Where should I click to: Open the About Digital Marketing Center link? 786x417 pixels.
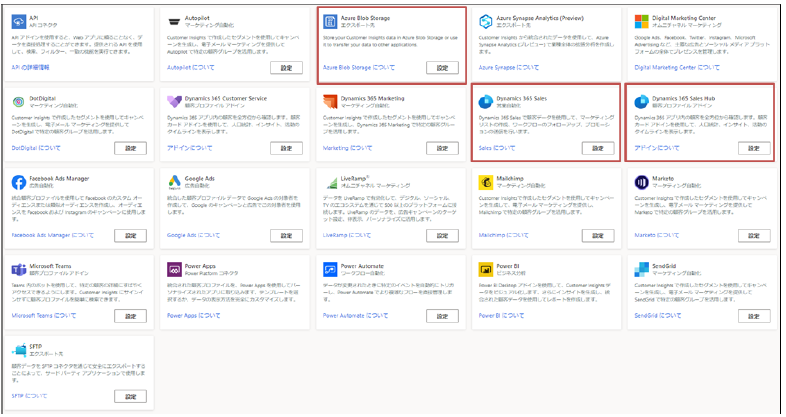[677, 67]
